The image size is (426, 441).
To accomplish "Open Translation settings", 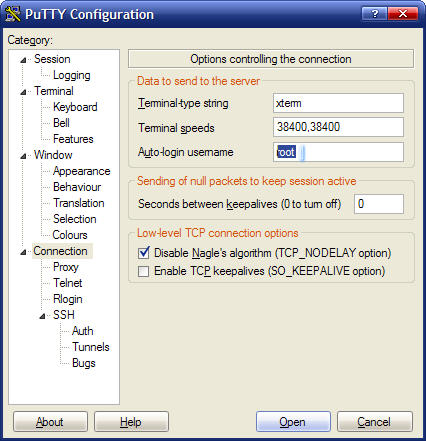I will point(79,203).
